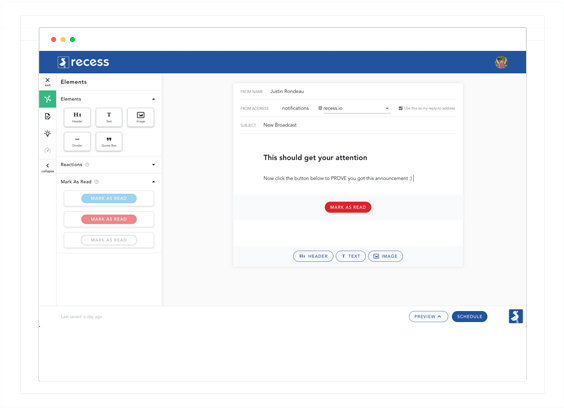Add a Quote Box element tile
The width and height of the screenshot is (564, 412).
coord(109,142)
